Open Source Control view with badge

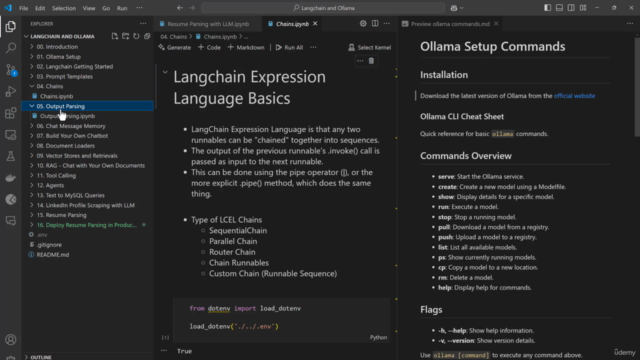click(x=11, y=70)
